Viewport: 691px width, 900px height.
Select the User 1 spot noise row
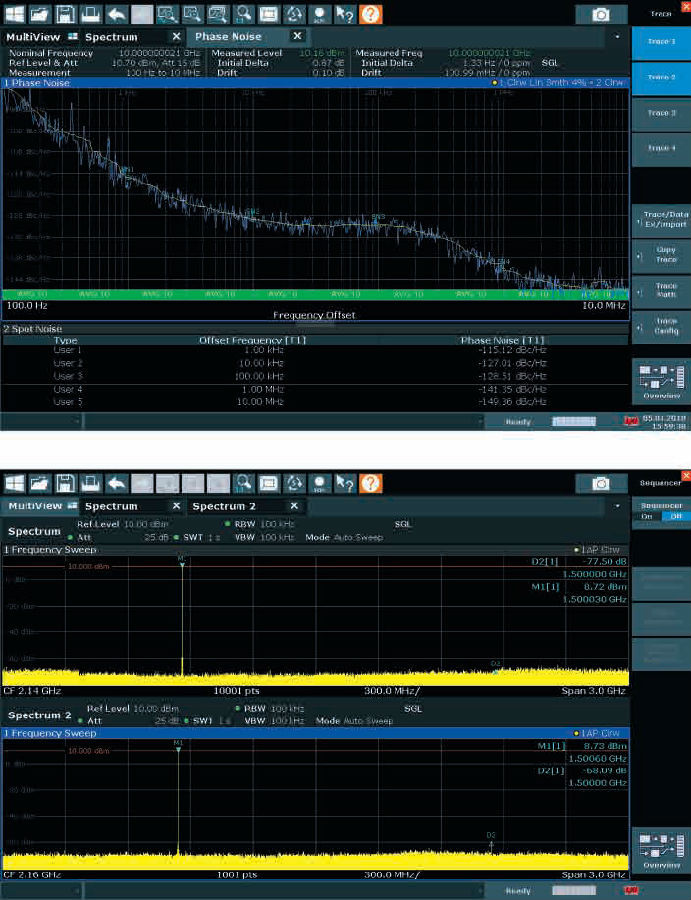pos(316,350)
